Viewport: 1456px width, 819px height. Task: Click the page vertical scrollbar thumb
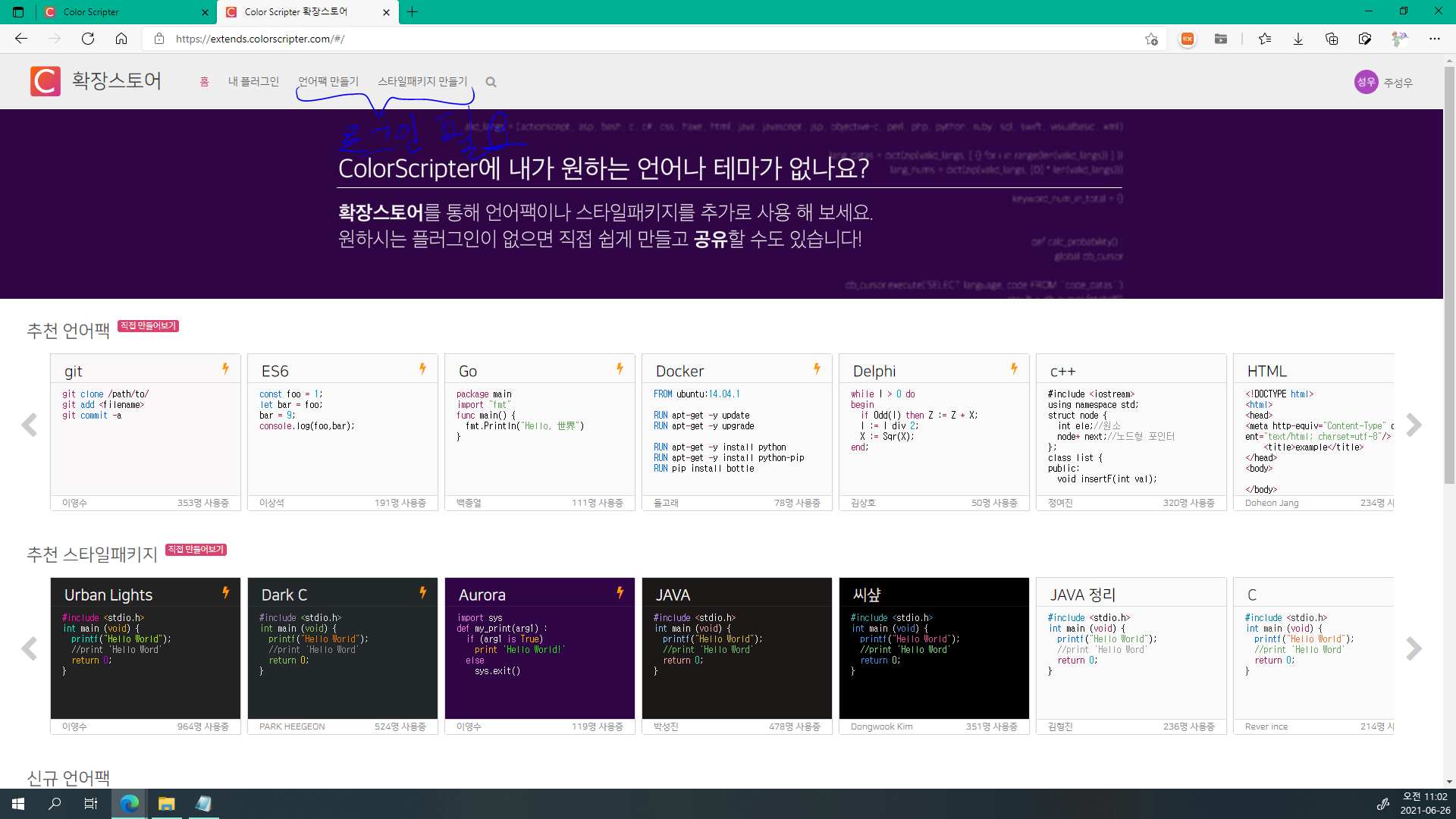[1449, 275]
